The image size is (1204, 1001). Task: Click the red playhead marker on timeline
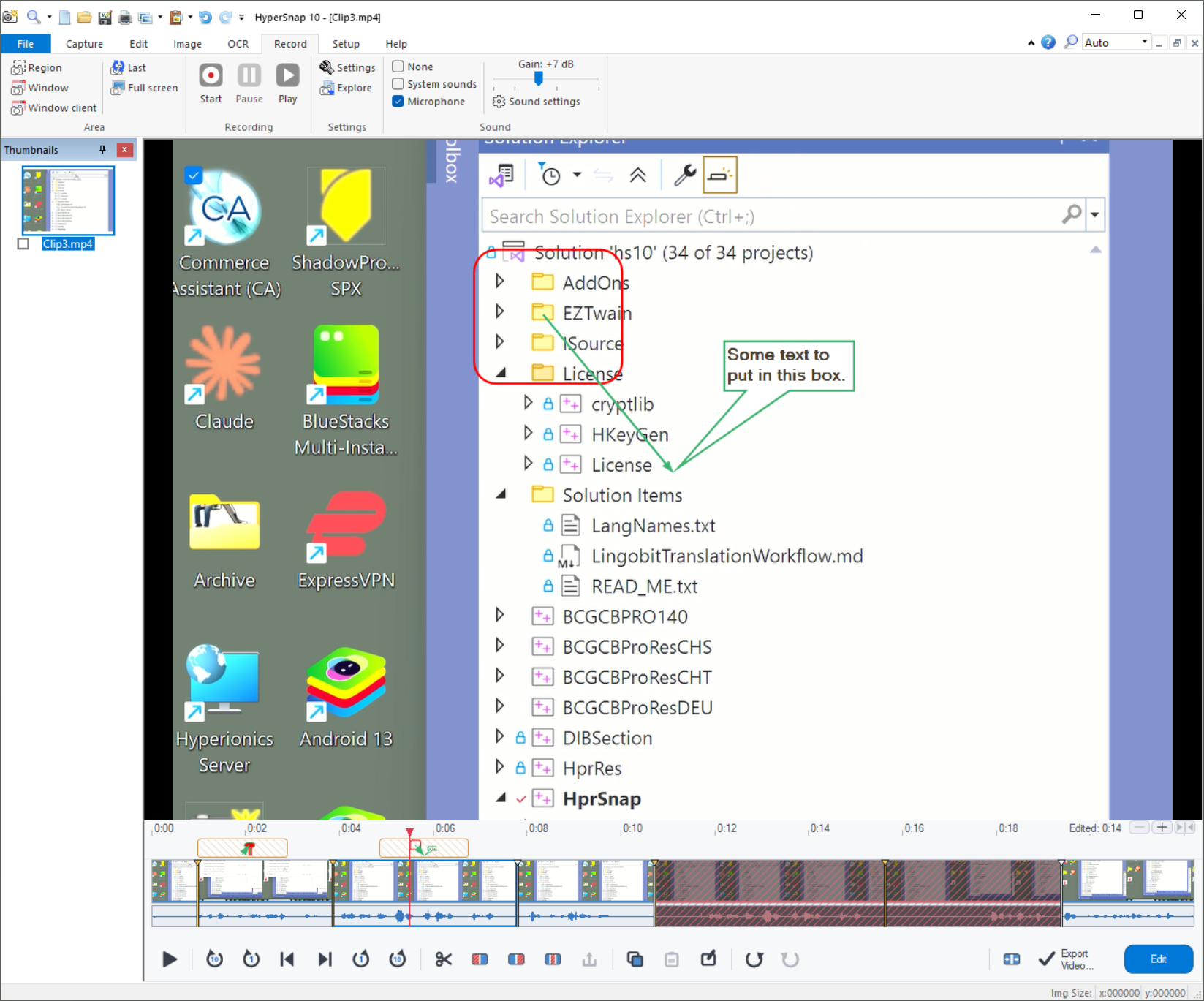click(409, 832)
